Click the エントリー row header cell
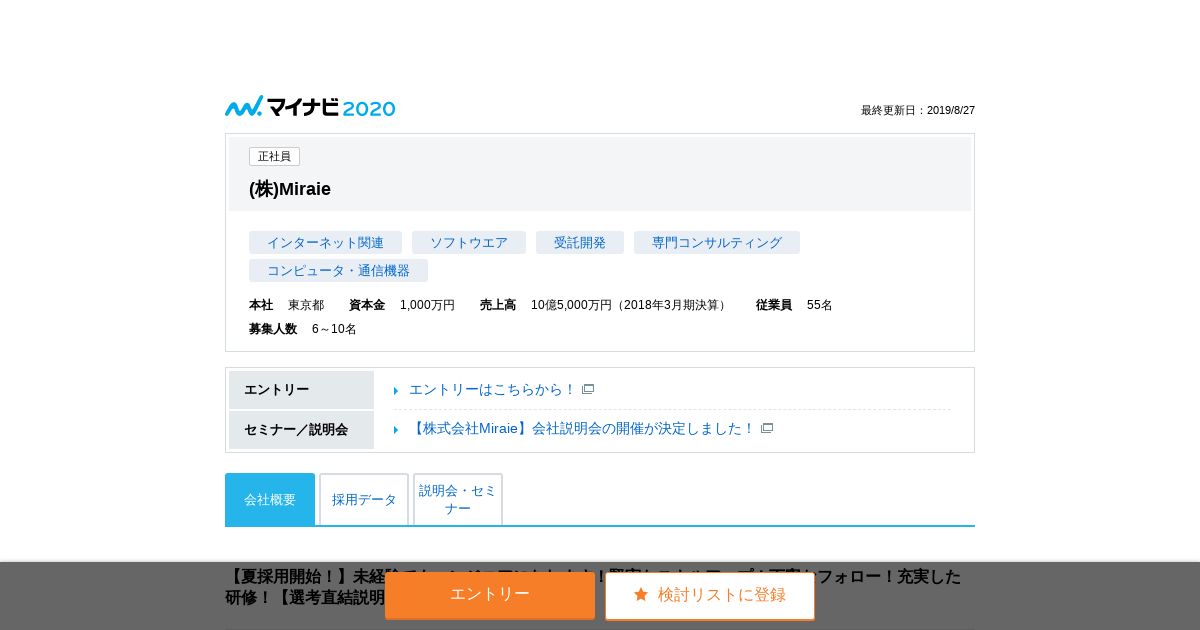Image resolution: width=1200 pixels, height=630 pixels. coord(301,390)
